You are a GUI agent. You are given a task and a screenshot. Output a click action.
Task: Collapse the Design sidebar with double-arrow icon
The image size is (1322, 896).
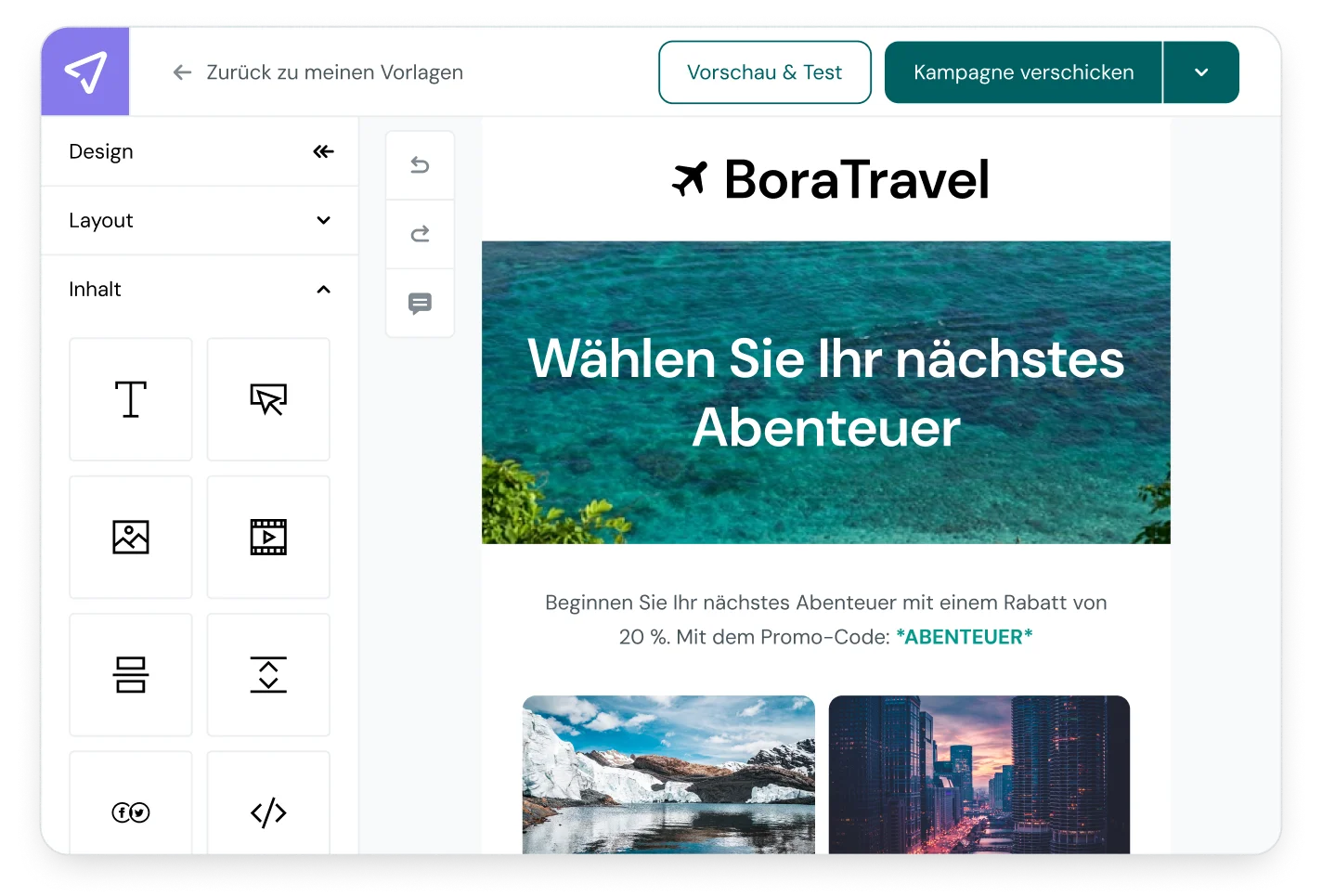point(323,151)
